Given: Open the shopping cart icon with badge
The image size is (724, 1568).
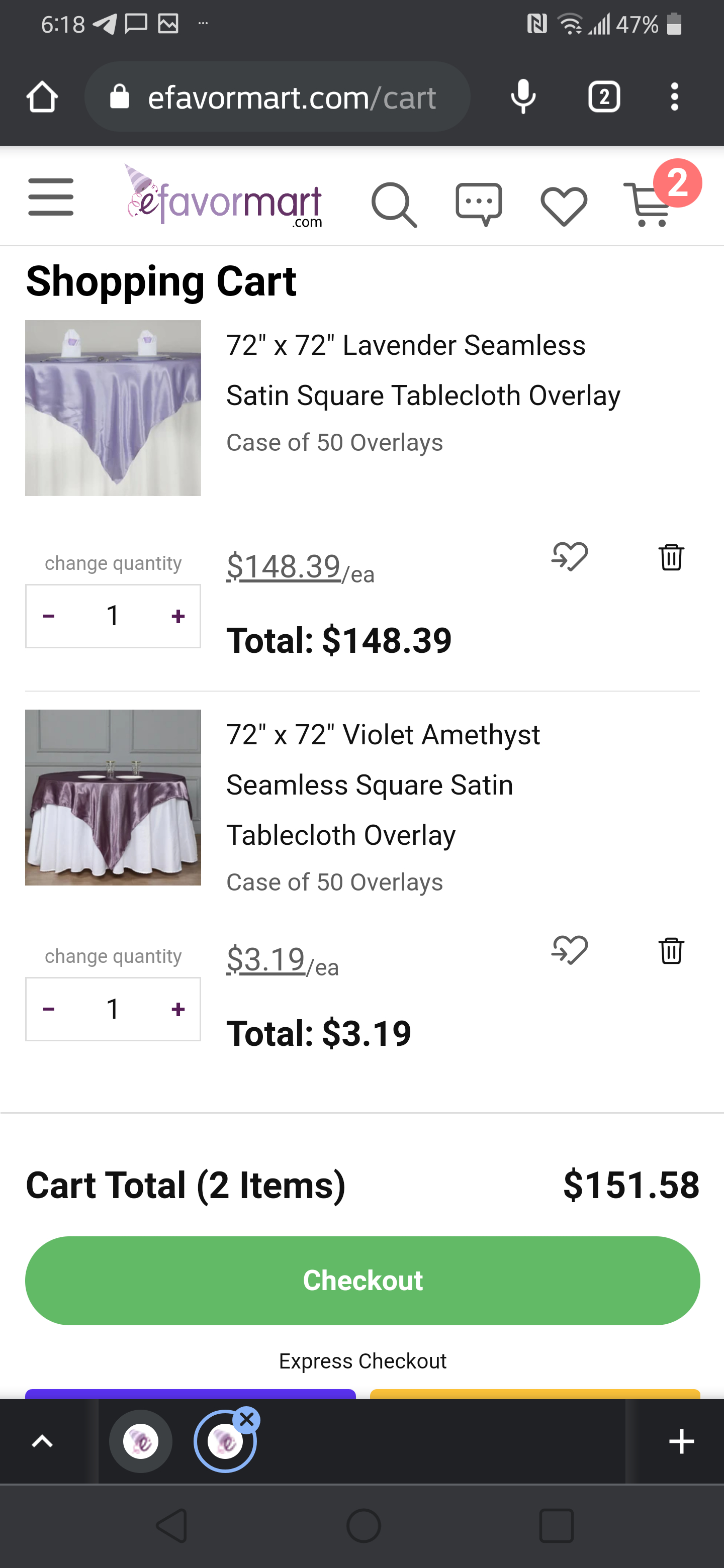Looking at the screenshot, I should tap(649, 204).
